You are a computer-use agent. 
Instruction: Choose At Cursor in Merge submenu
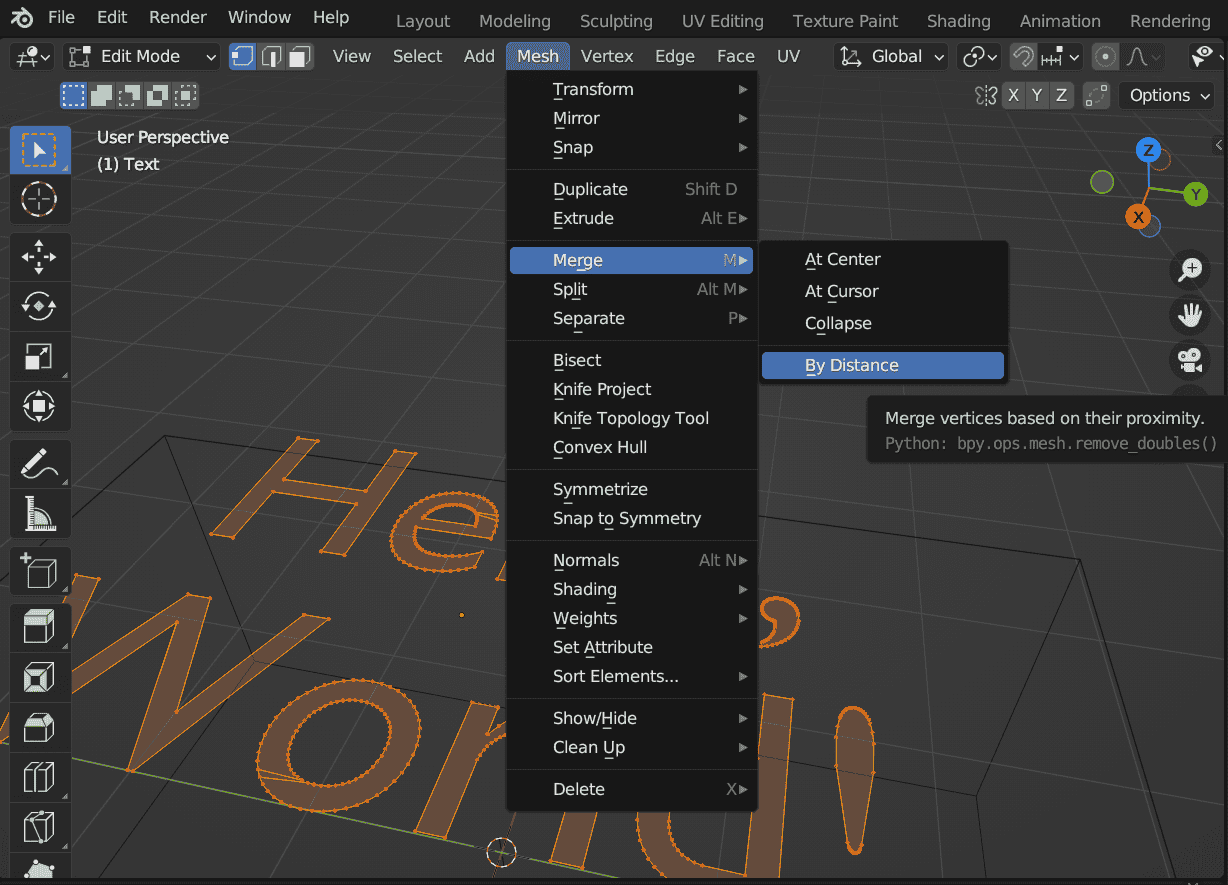pyautogui.click(x=883, y=292)
